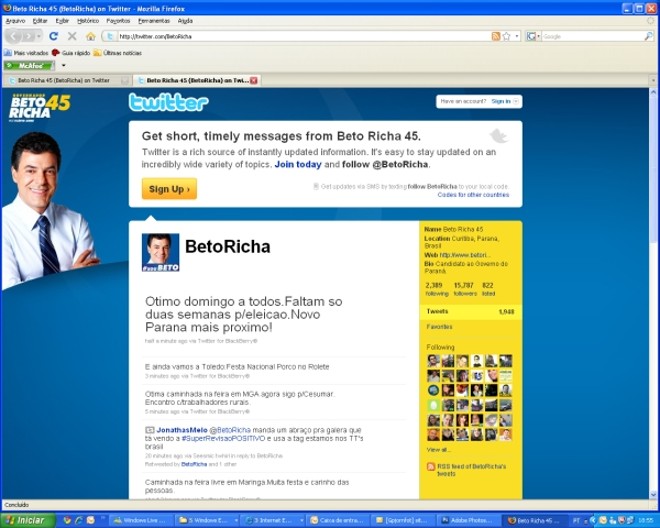Click the orange RSS feed icon in sidebar
This screenshot has width=660, height=528.
[431, 466]
